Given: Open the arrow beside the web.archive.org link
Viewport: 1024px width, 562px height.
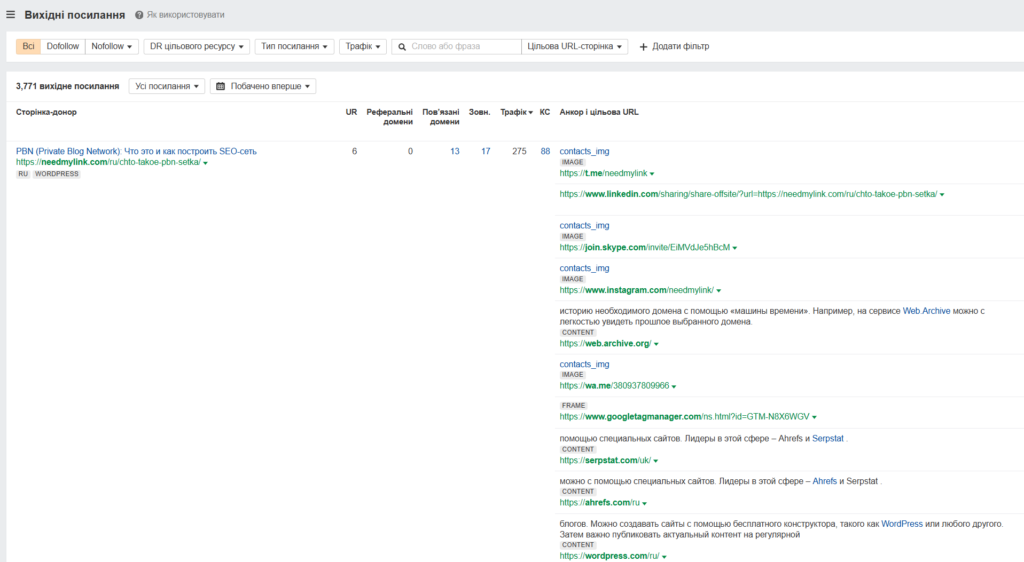Looking at the screenshot, I should 656,344.
